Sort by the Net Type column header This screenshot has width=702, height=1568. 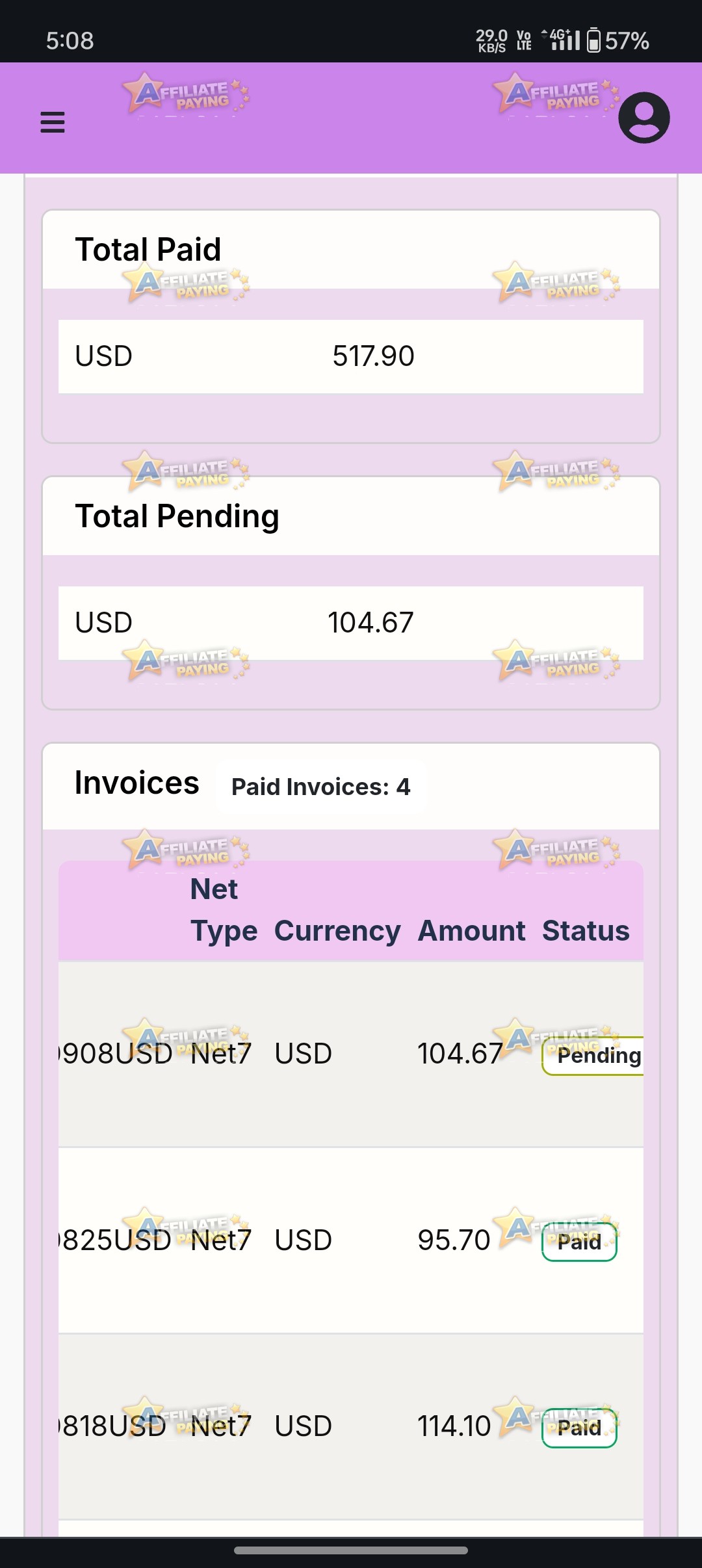[224, 910]
